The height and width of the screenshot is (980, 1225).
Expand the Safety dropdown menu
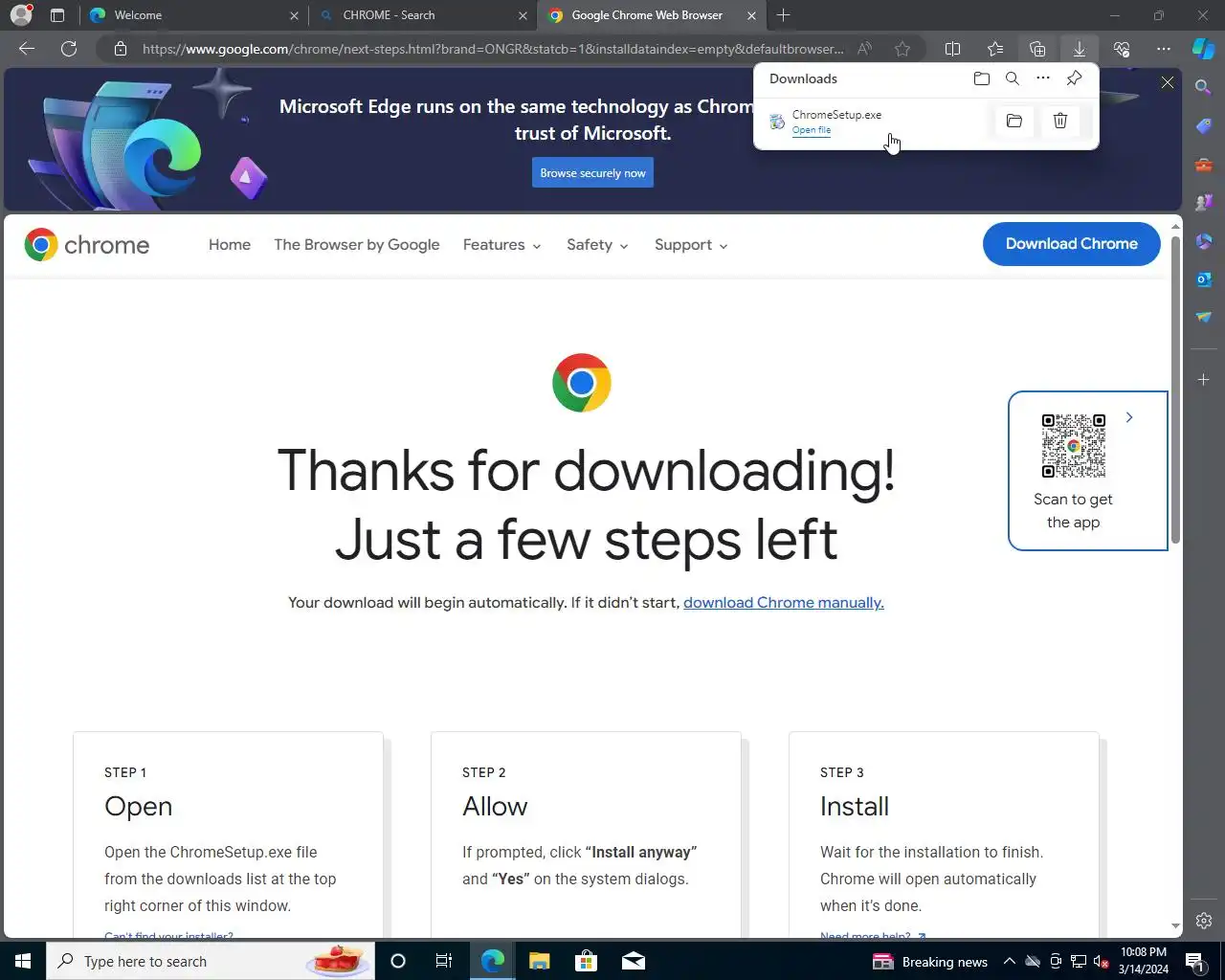597,245
